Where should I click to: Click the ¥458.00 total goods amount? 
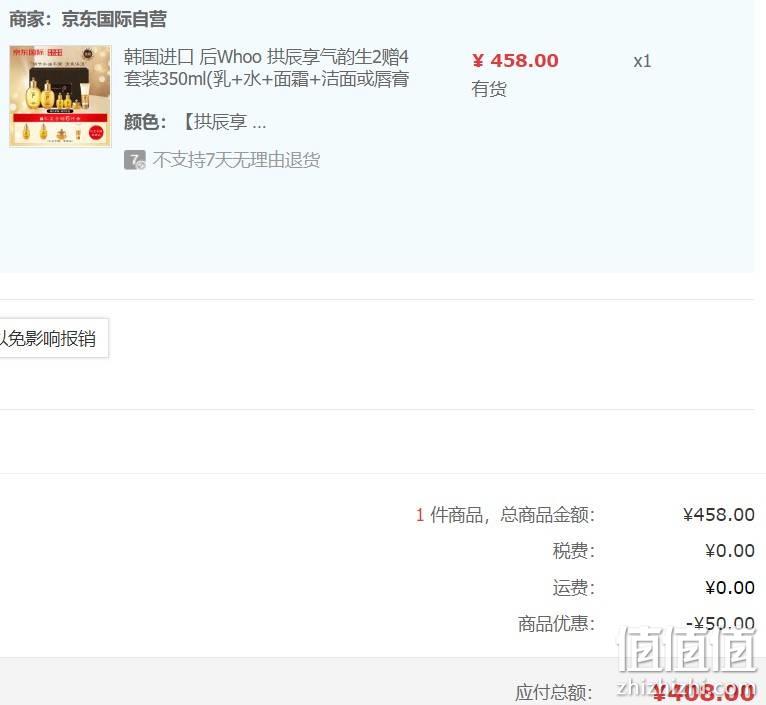click(719, 514)
